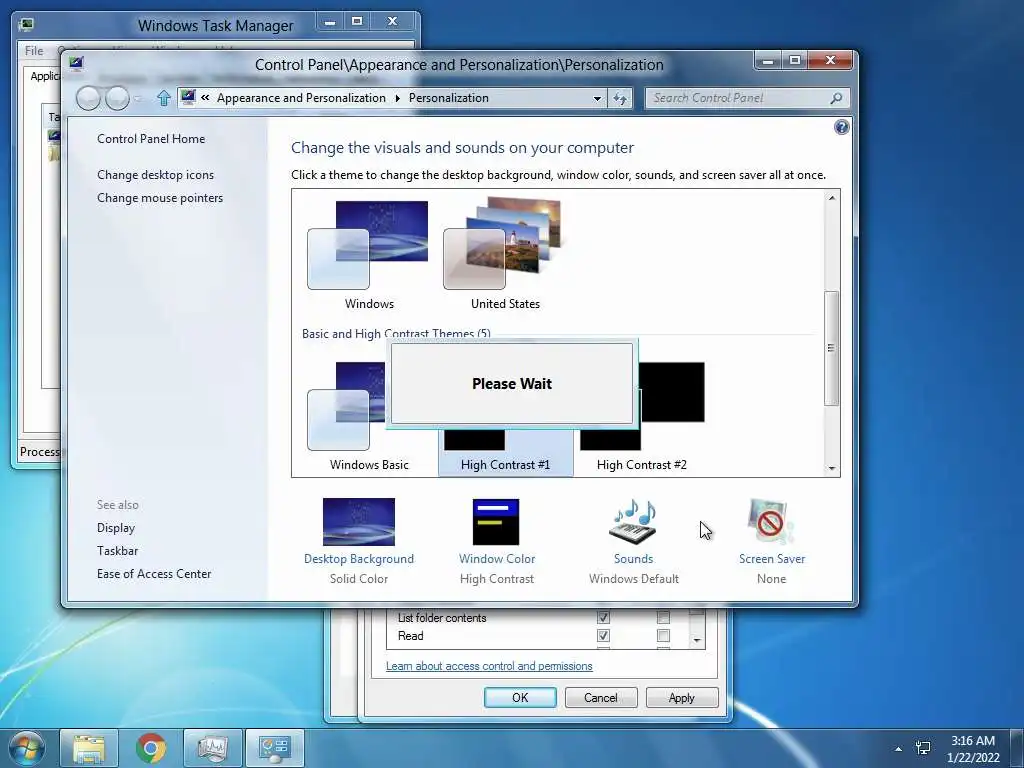
Task: Open the Taskbar link under See also
Action: point(118,551)
